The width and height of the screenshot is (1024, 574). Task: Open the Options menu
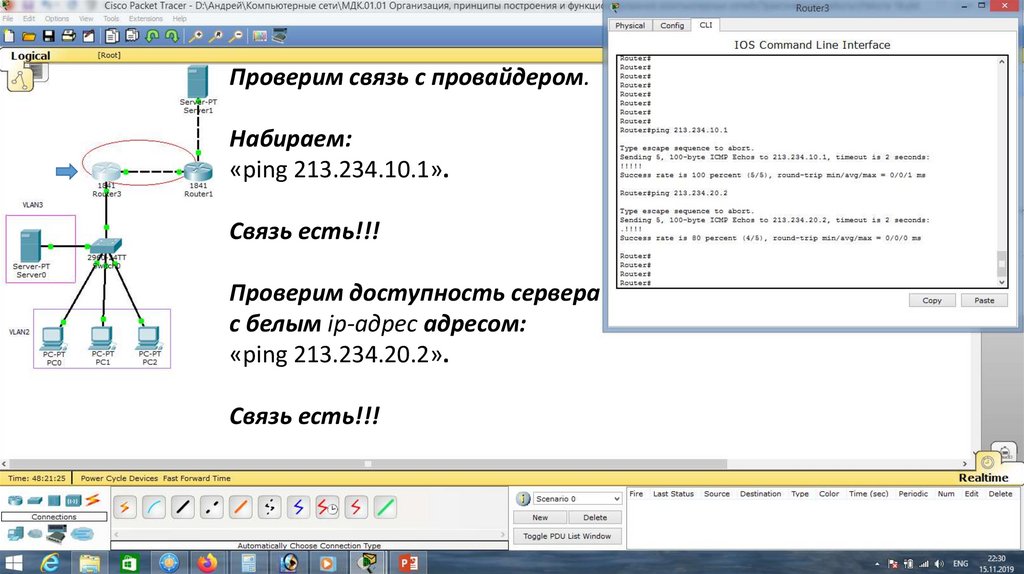pos(57,19)
